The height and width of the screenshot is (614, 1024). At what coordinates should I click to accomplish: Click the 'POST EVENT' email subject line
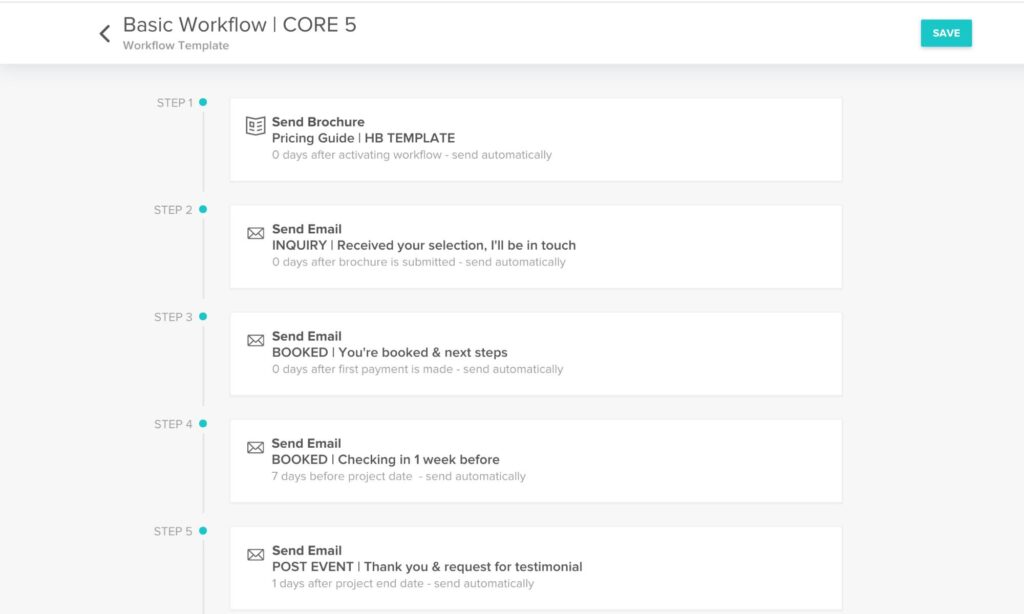[427, 566]
